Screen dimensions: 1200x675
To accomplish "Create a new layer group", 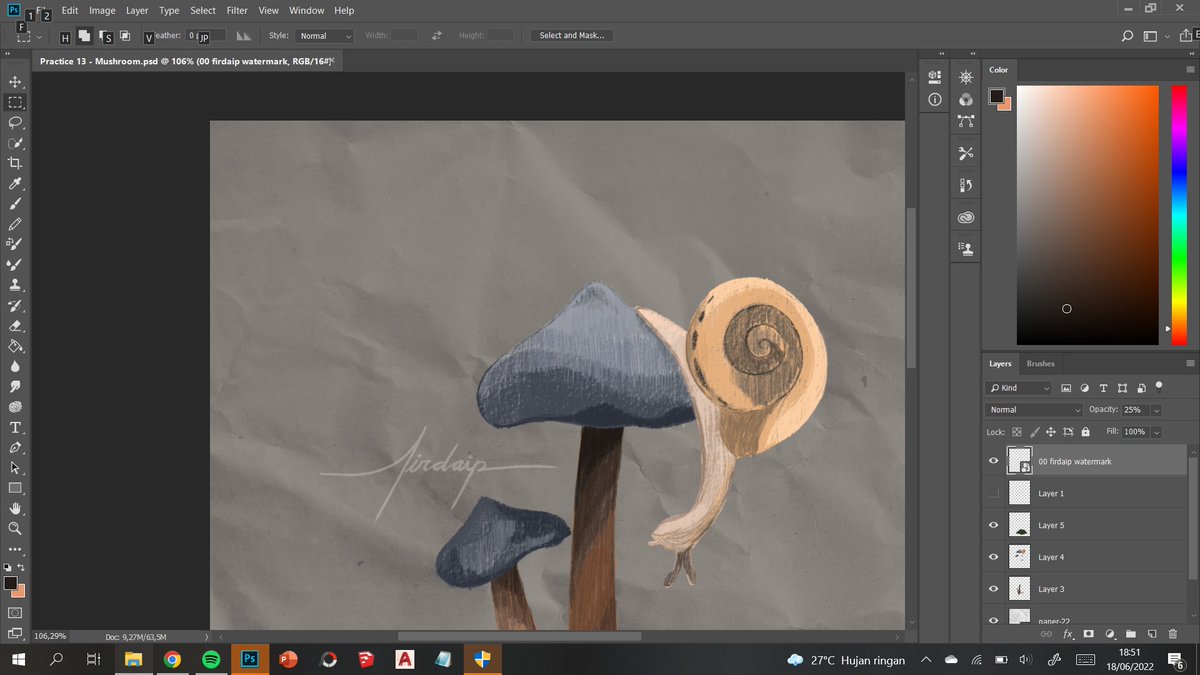I will (1131, 634).
